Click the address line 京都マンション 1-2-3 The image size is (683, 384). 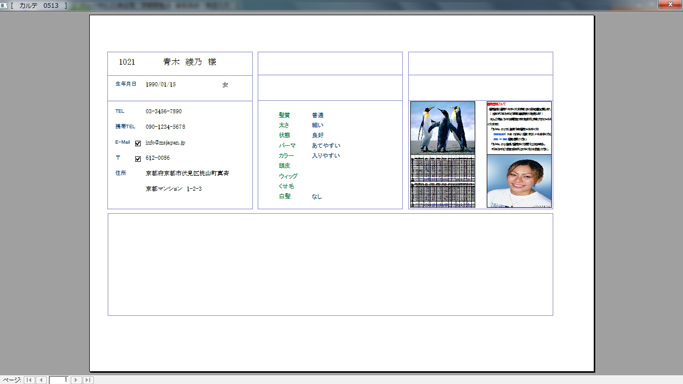(x=174, y=189)
